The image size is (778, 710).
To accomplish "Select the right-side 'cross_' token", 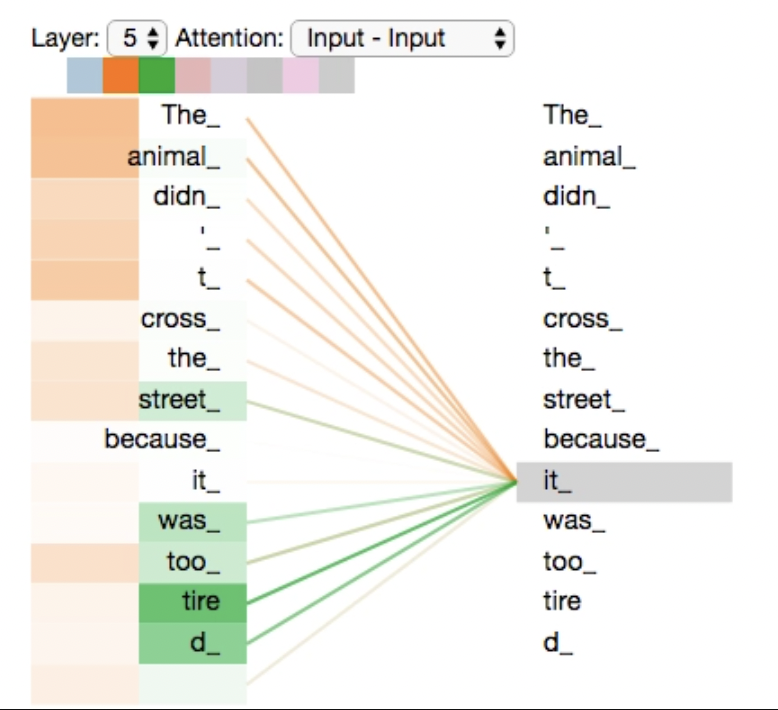I will pos(583,319).
